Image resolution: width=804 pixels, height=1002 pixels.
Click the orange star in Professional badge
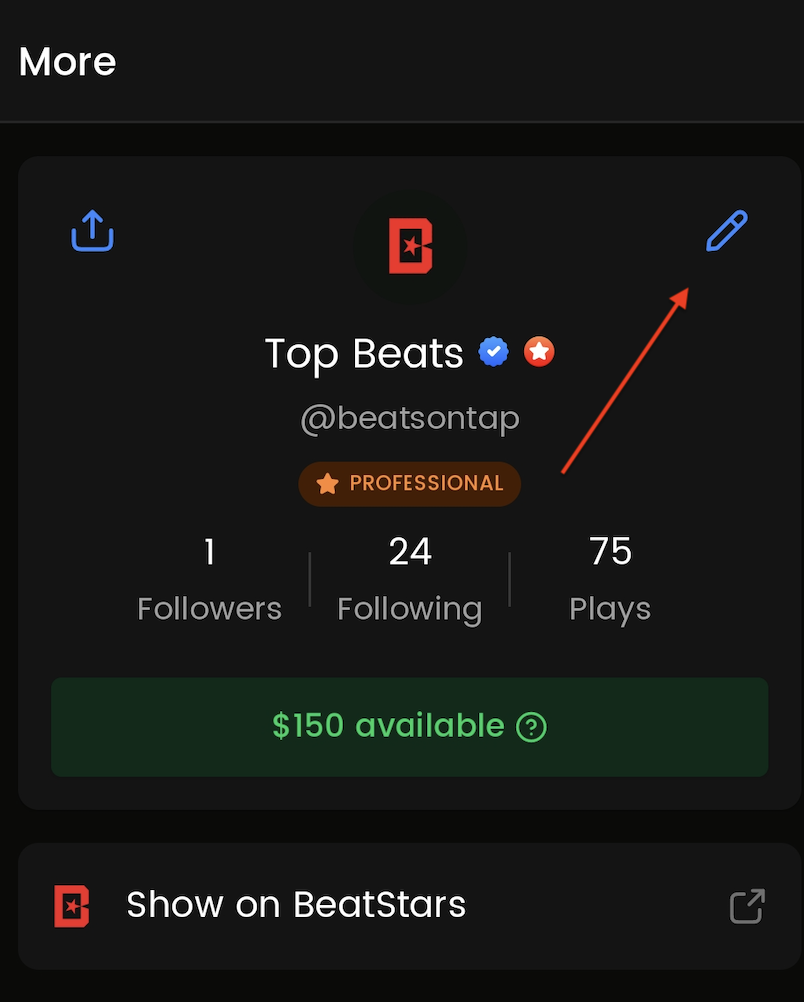pyautogui.click(x=327, y=484)
